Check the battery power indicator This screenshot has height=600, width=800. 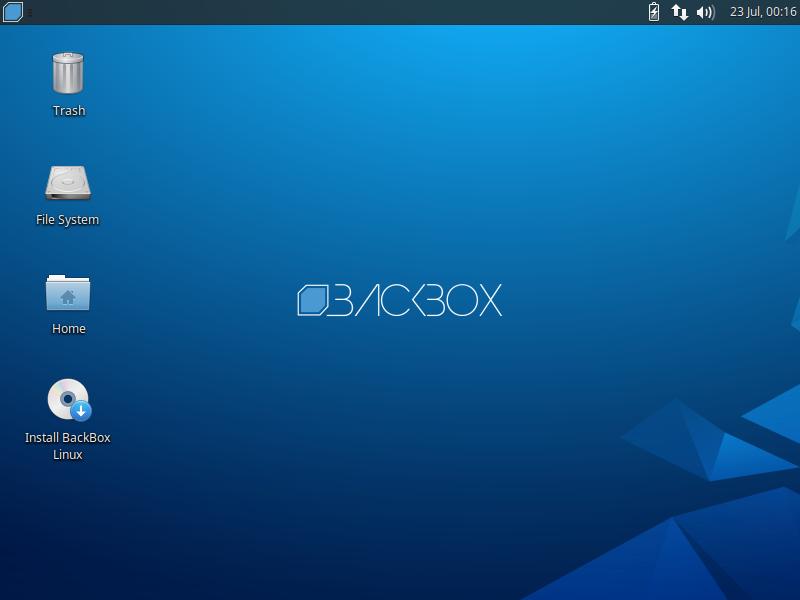[654, 12]
